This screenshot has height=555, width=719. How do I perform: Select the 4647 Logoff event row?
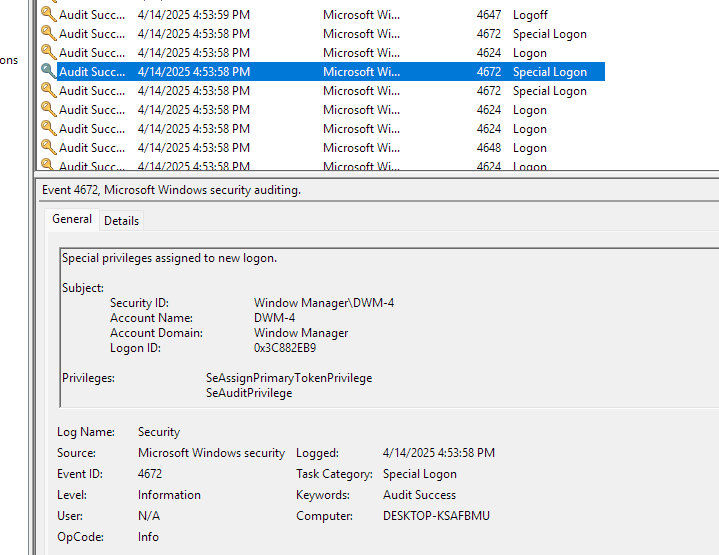(x=321, y=15)
